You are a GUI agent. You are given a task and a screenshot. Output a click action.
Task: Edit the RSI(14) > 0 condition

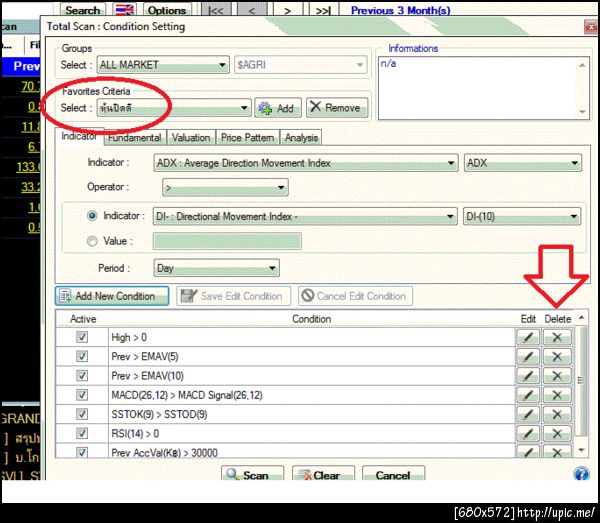coord(528,433)
